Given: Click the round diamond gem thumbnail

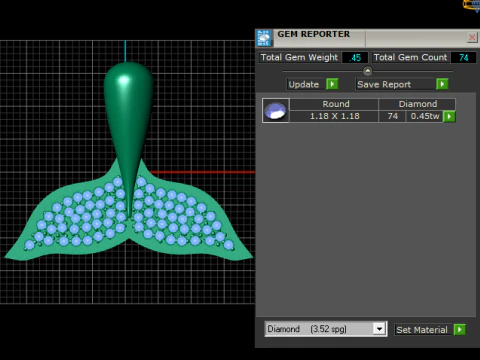Looking at the screenshot, I should (x=276, y=111).
